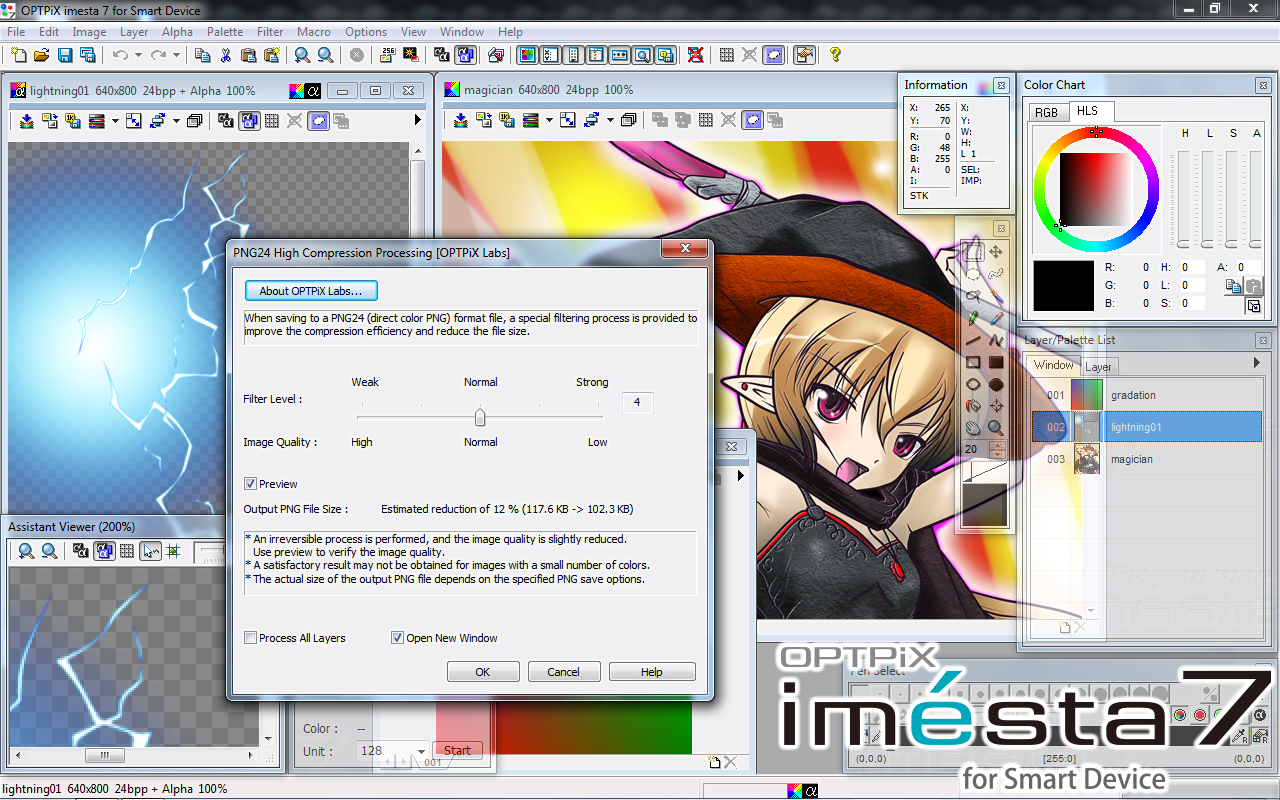Open the Filter menu
The width and height of the screenshot is (1280, 800).
coord(269,32)
